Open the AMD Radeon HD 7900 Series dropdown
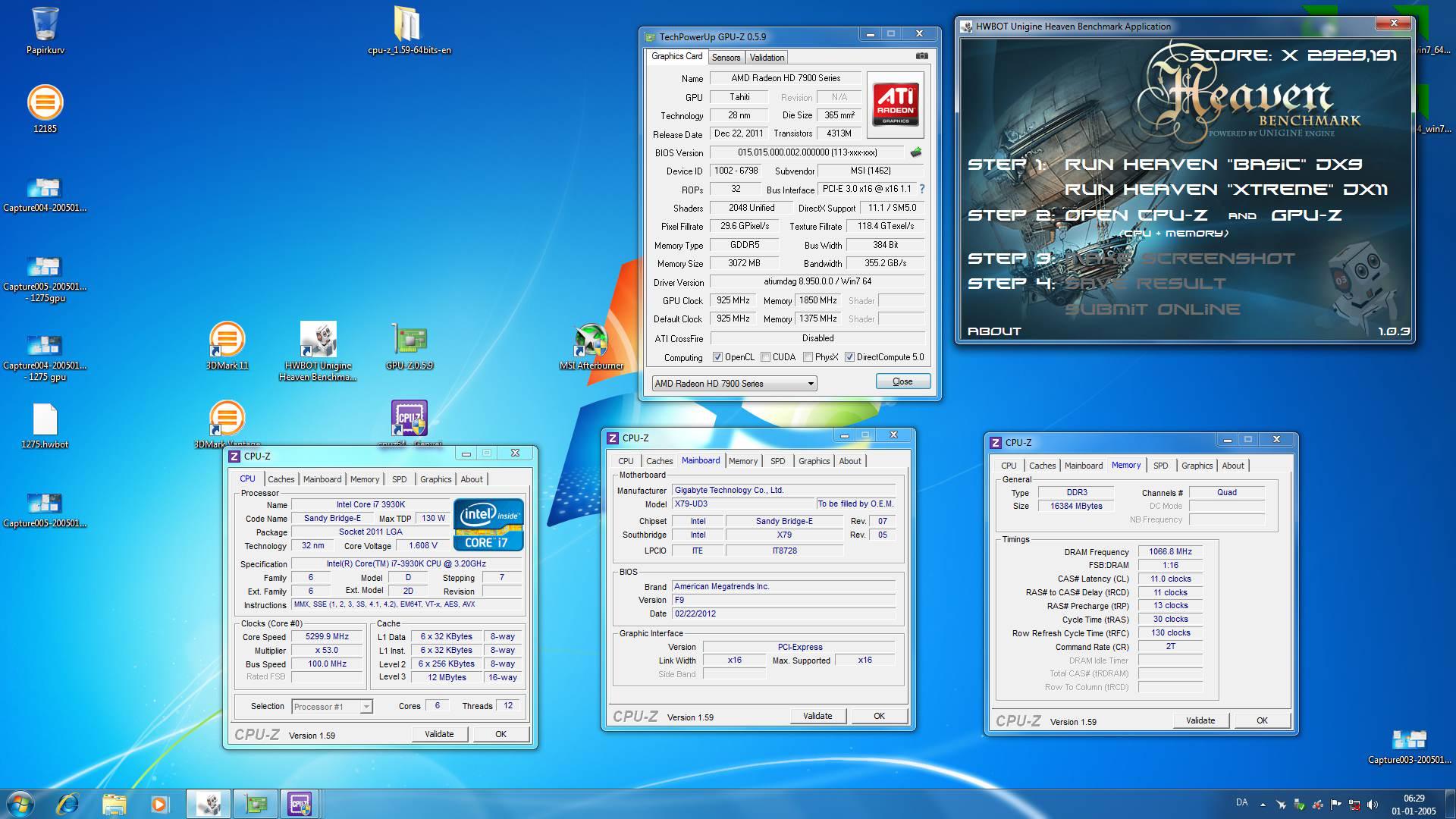Screen dimensions: 1456x819 (x=734, y=384)
